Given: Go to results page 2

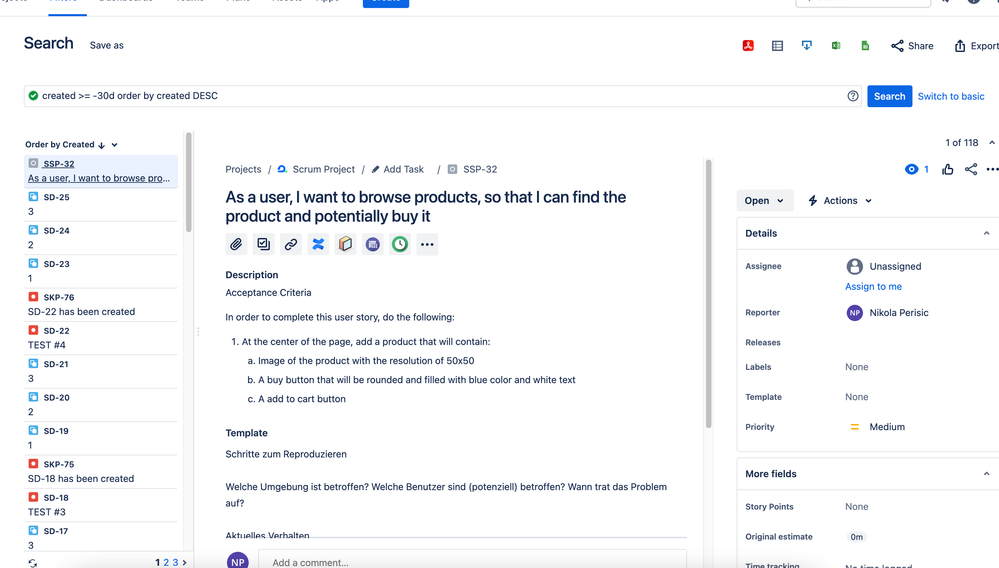Looking at the screenshot, I should click(x=166, y=562).
